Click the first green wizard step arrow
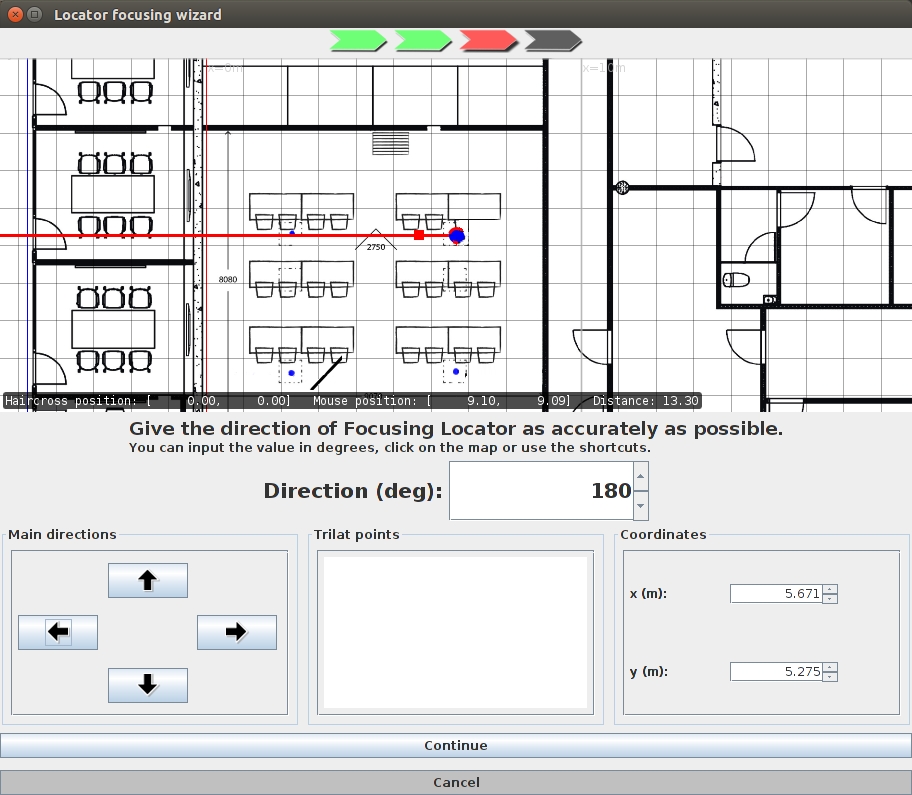 click(358, 41)
